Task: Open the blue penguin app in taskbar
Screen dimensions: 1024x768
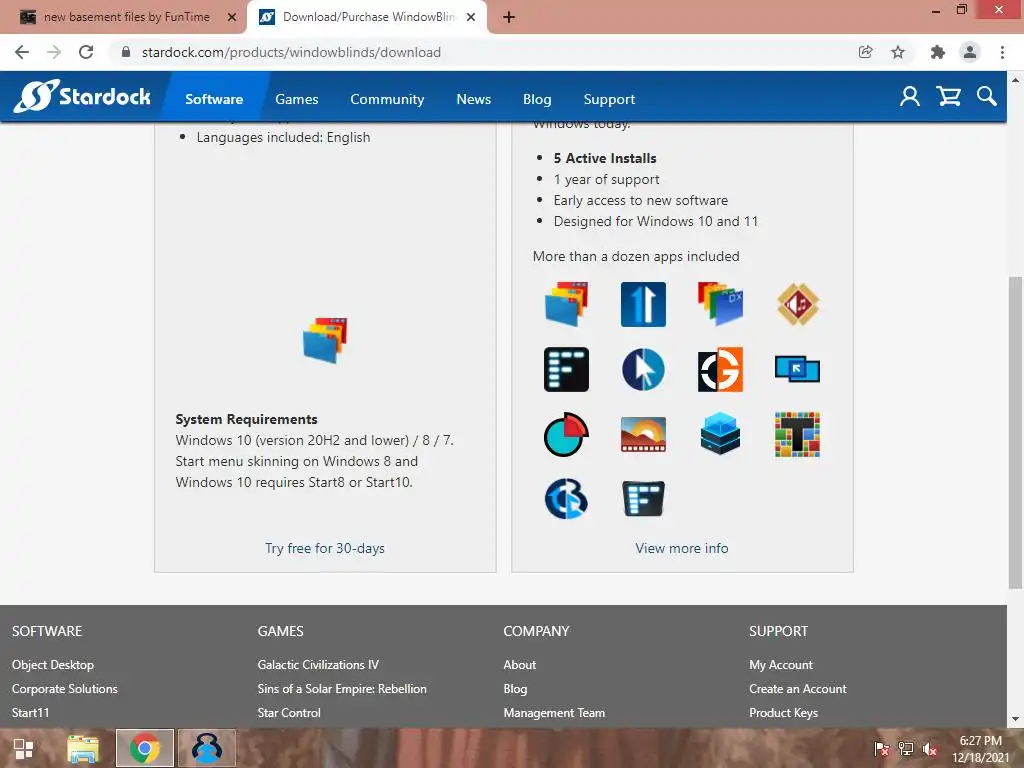Action: pos(207,748)
